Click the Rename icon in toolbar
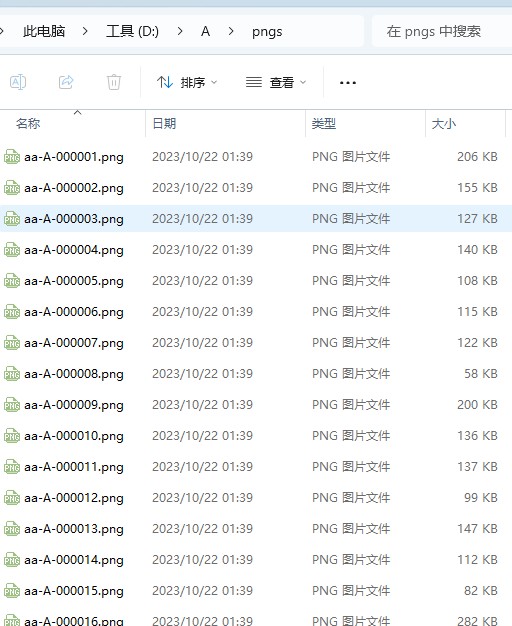 pyautogui.click(x=18, y=82)
